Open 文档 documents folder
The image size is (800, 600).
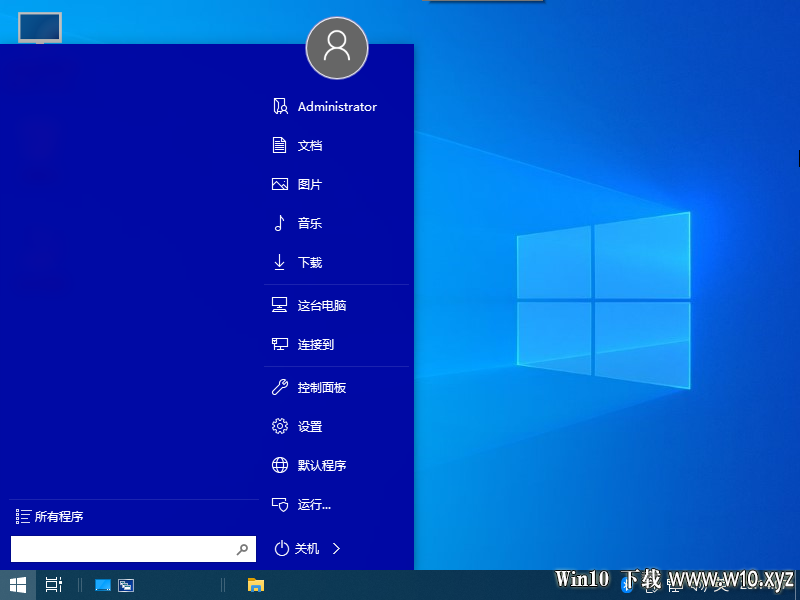pyautogui.click(x=337, y=145)
